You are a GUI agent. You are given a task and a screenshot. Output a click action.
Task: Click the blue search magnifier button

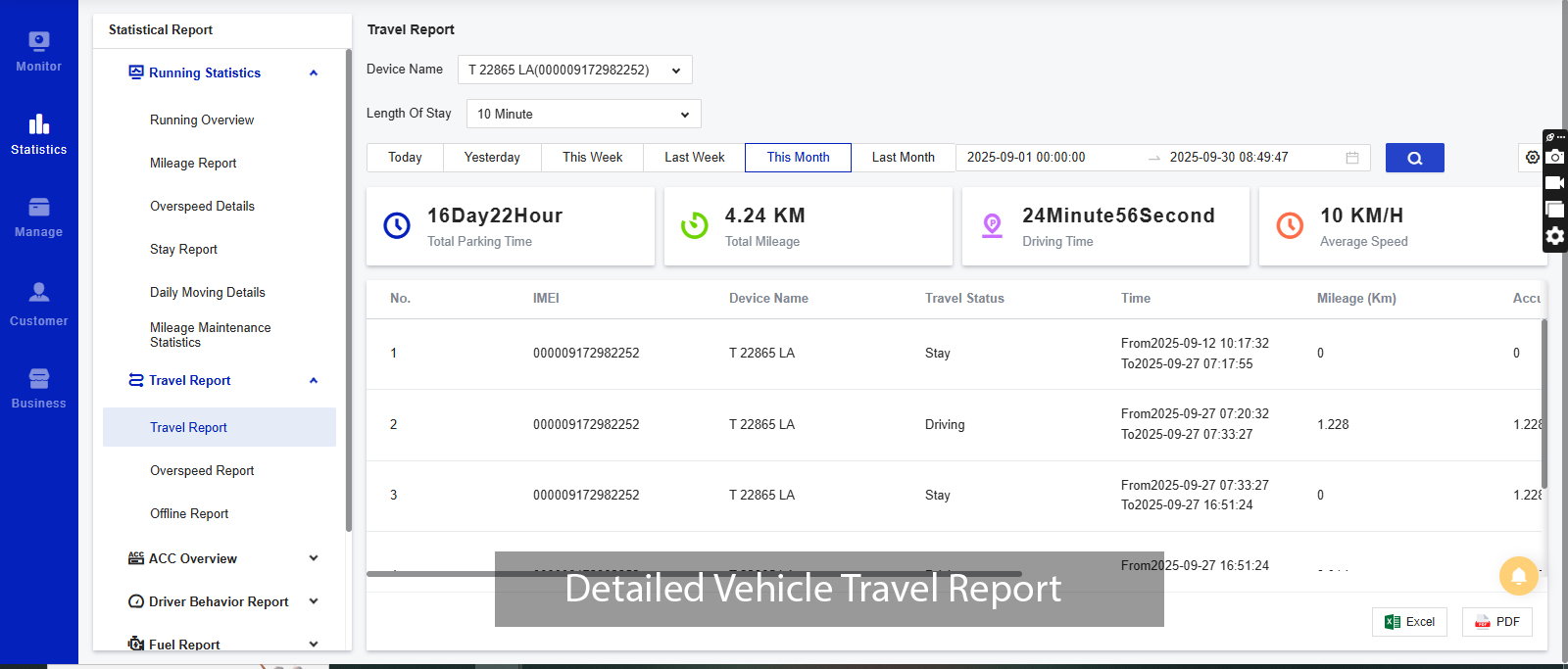[1414, 158]
